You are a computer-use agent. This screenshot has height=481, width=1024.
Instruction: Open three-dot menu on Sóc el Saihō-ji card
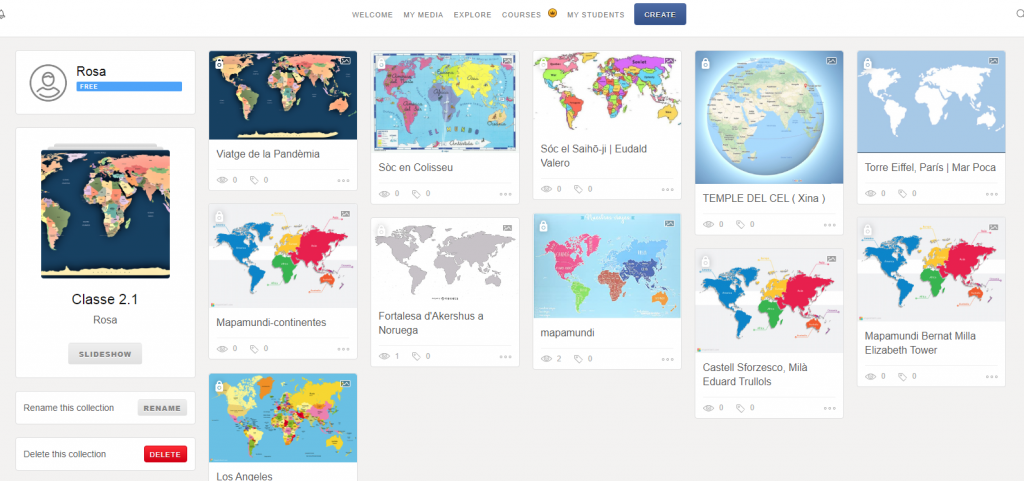pyautogui.click(x=667, y=189)
